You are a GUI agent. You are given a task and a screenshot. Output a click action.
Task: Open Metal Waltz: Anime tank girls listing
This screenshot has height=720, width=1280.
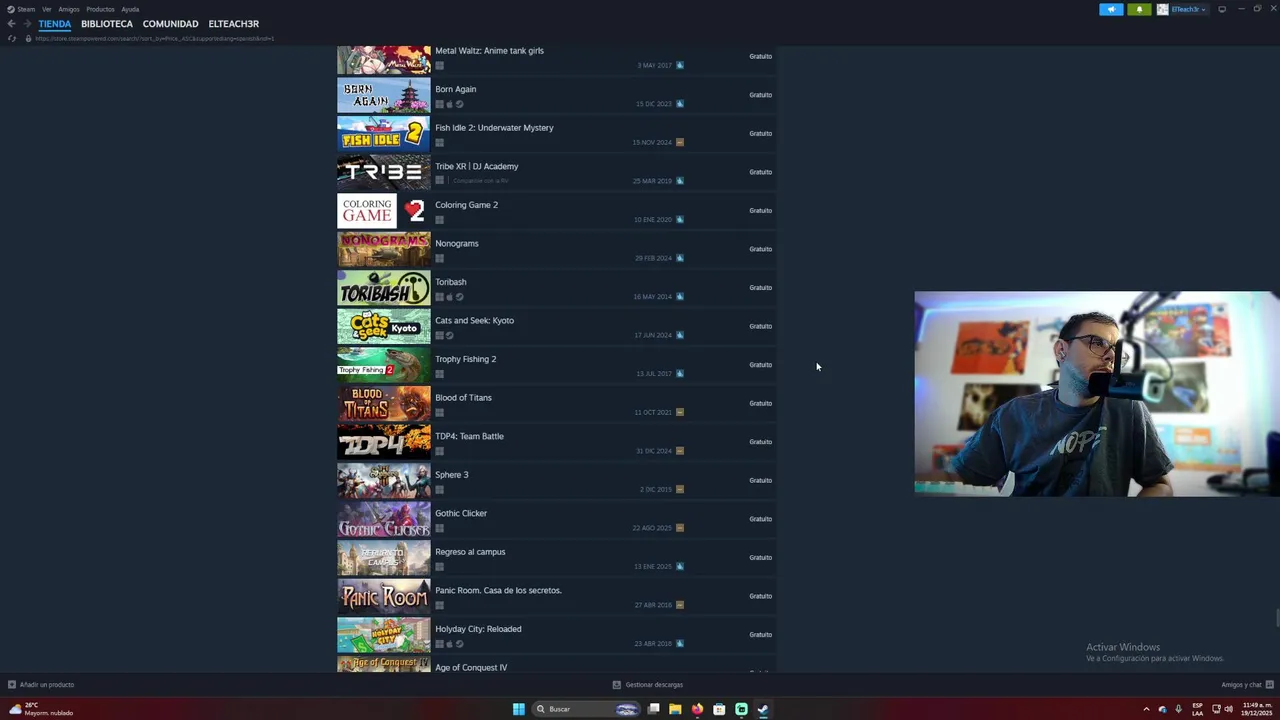[x=556, y=57]
